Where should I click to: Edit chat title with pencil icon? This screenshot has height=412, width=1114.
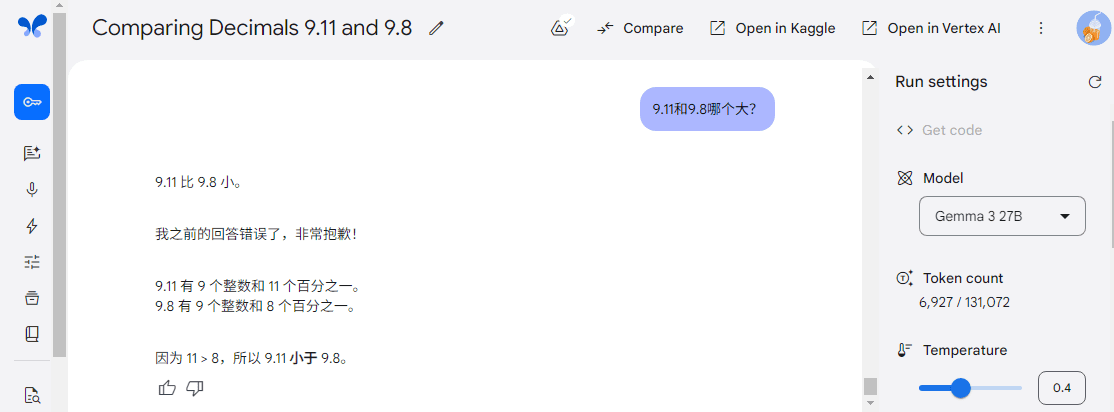coord(436,28)
